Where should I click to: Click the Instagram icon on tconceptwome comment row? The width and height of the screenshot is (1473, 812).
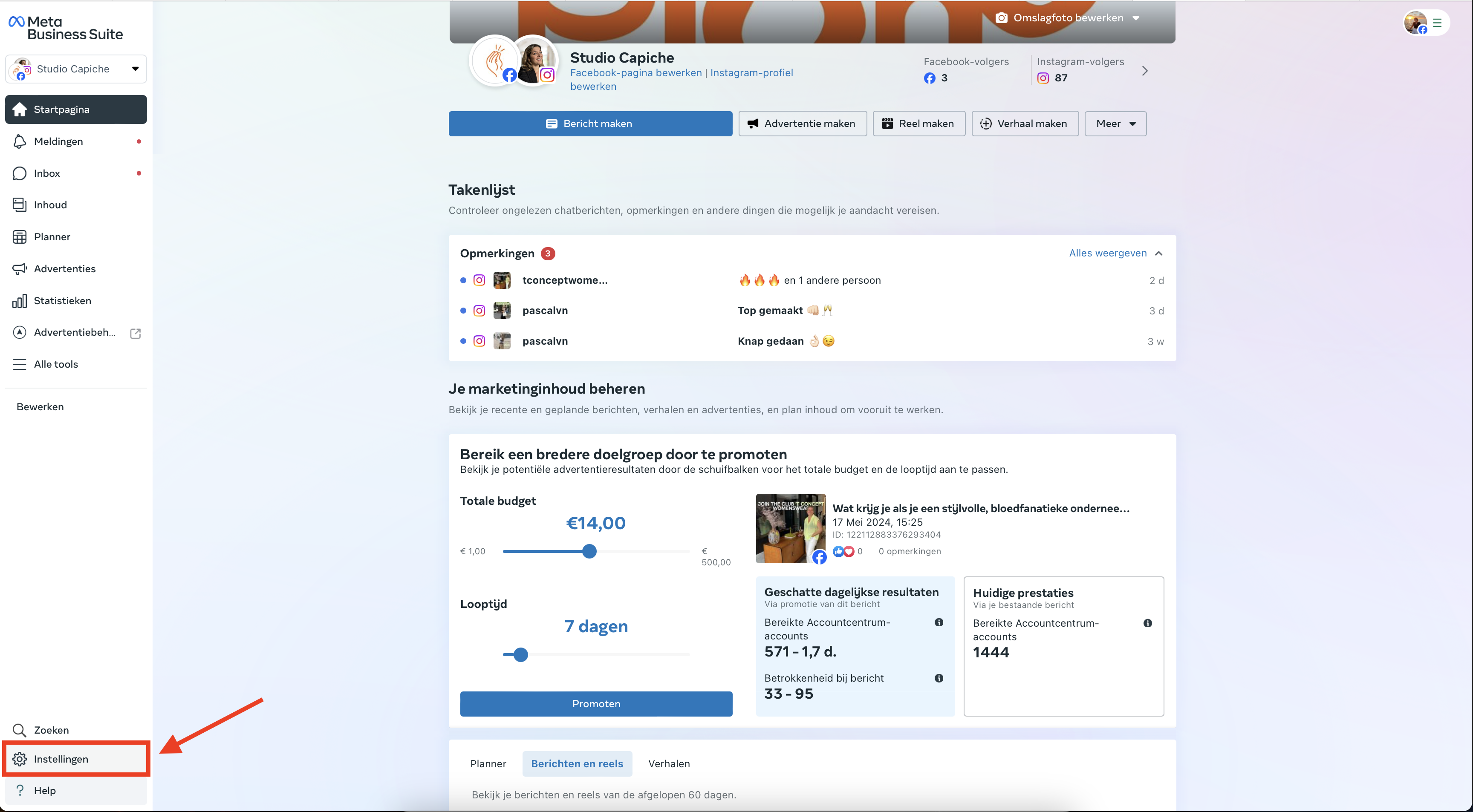pyautogui.click(x=479, y=280)
